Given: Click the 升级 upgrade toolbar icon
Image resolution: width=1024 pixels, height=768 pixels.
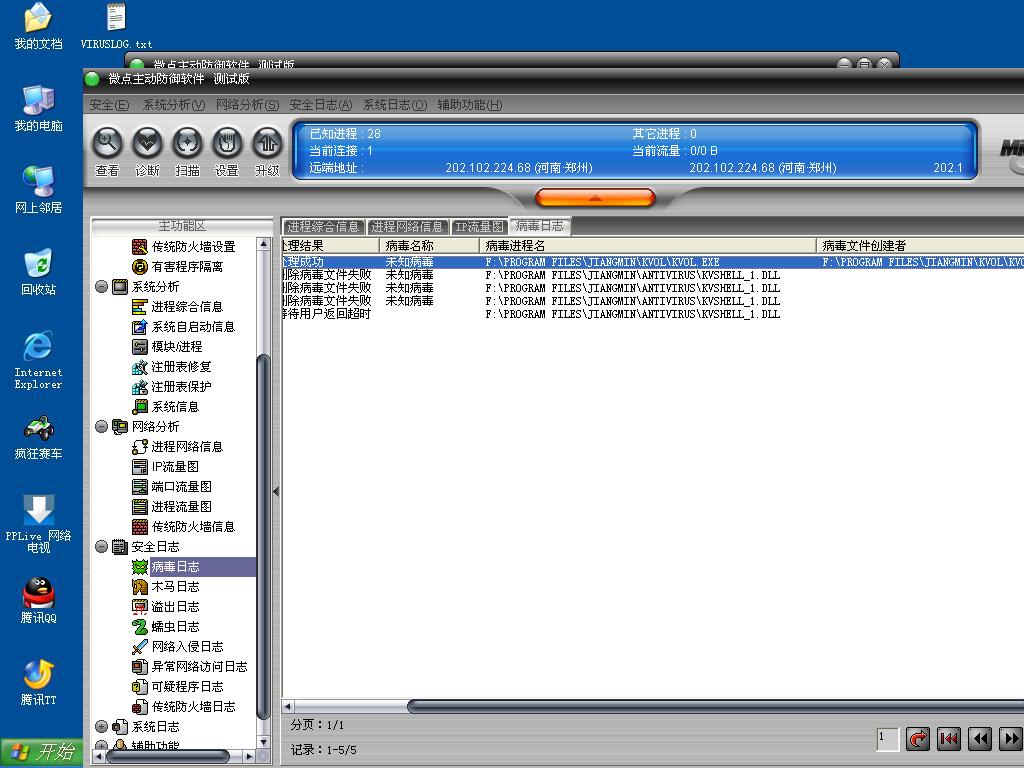Looking at the screenshot, I should (x=267, y=142).
